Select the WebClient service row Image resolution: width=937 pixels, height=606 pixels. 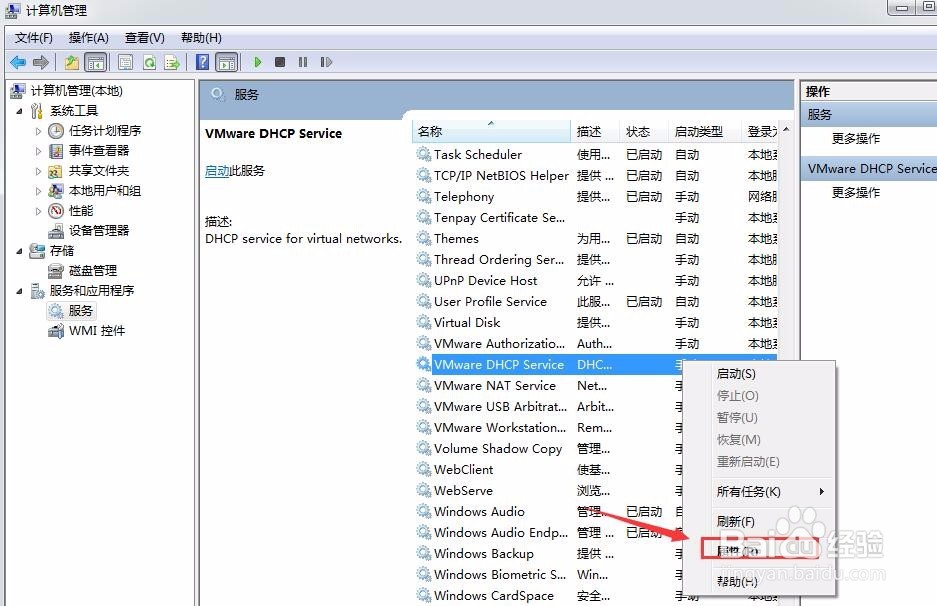coord(549,470)
